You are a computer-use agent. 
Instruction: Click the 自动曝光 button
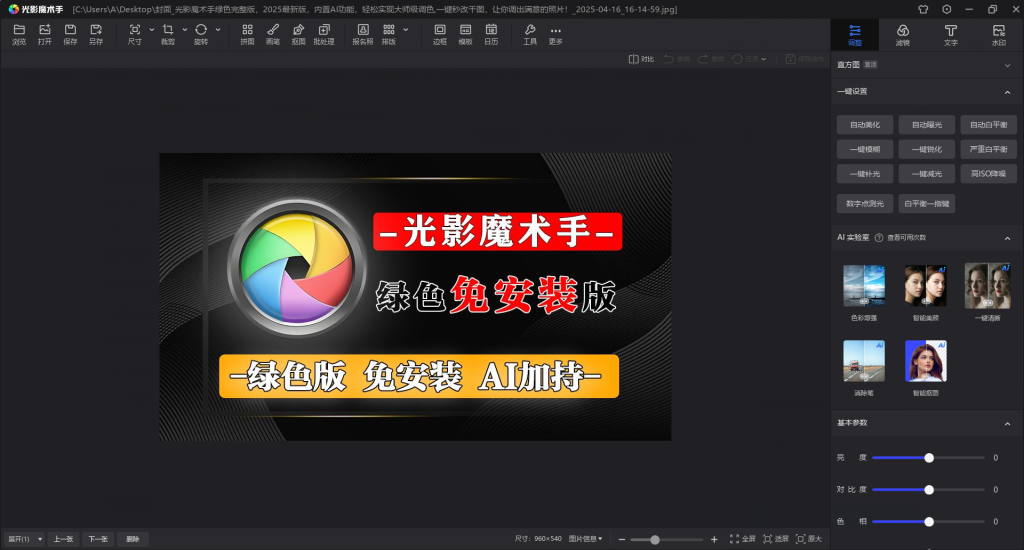point(927,125)
